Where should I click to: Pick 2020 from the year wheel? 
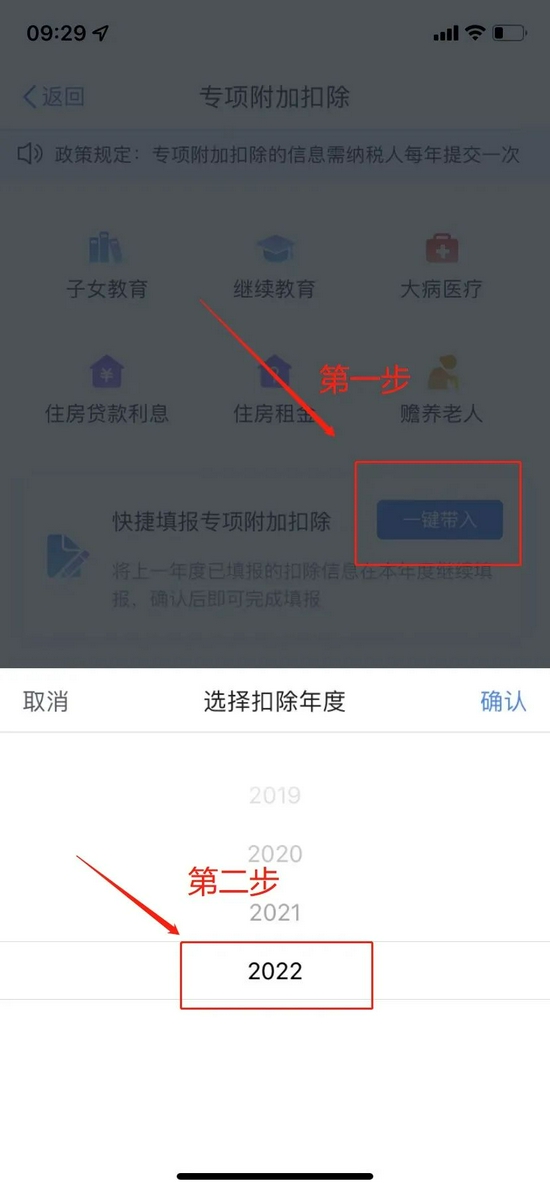[275, 854]
